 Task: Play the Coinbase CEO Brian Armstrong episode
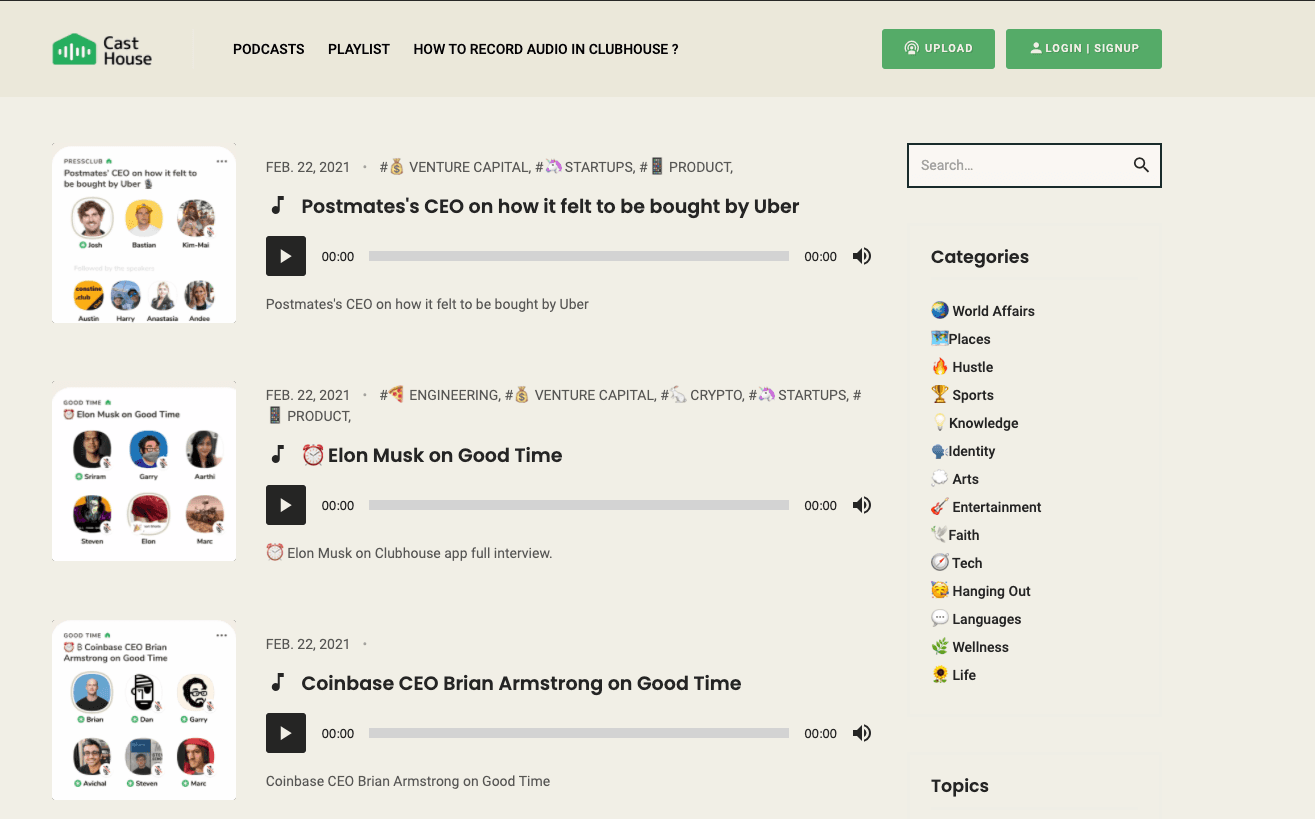click(286, 733)
